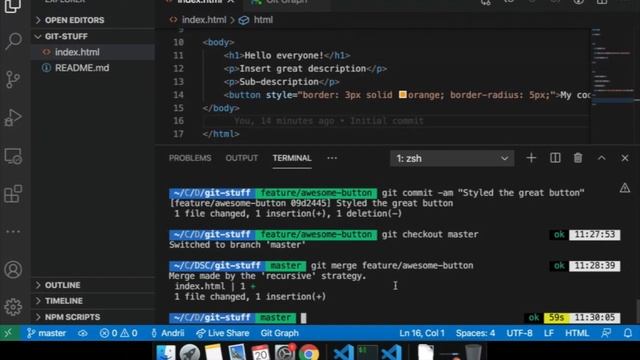The height and width of the screenshot is (360, 640).
Task: Open the Extensions view
Action: (13, 194)
